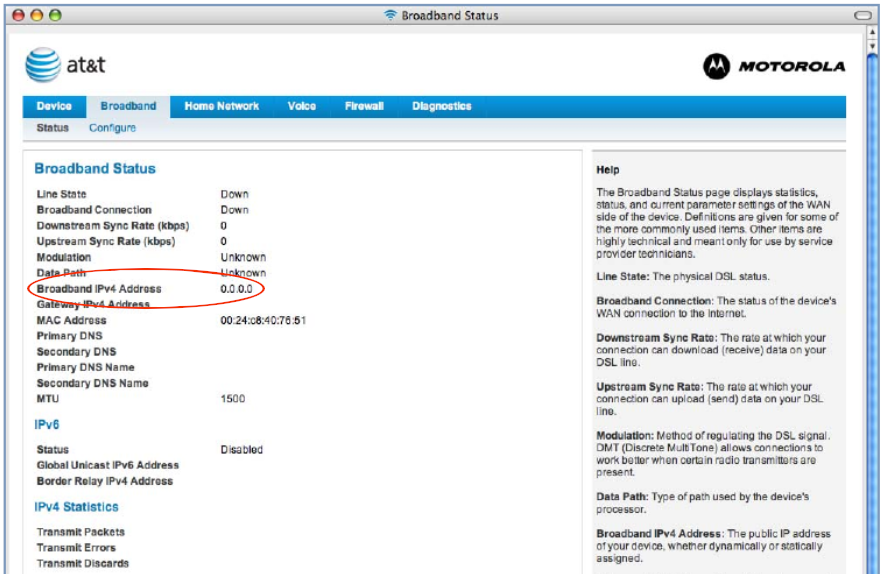
Task: Zoom the window with the green button
Action: point(55,16)
